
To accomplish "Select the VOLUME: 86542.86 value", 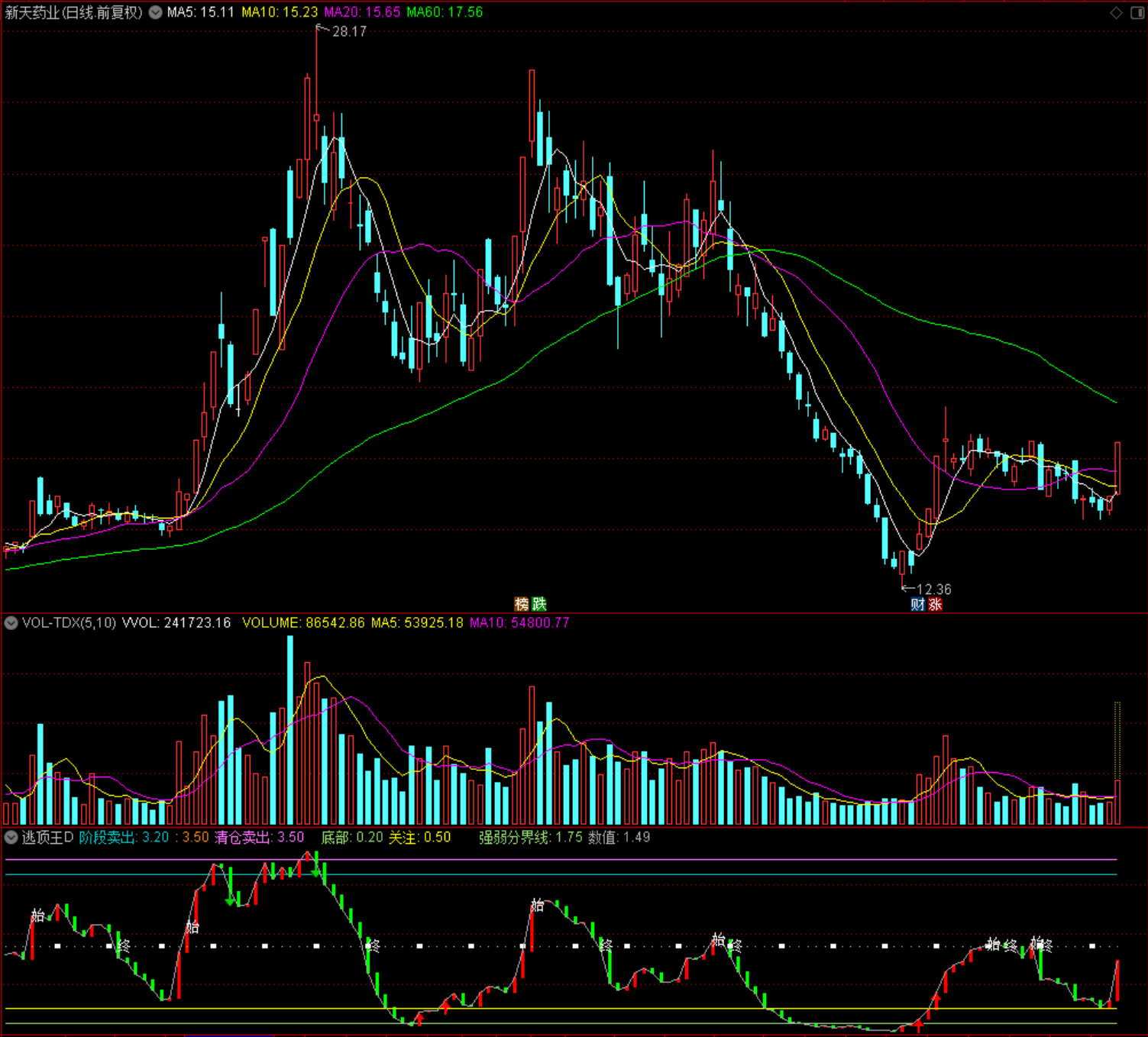I will tap(303, 623).
